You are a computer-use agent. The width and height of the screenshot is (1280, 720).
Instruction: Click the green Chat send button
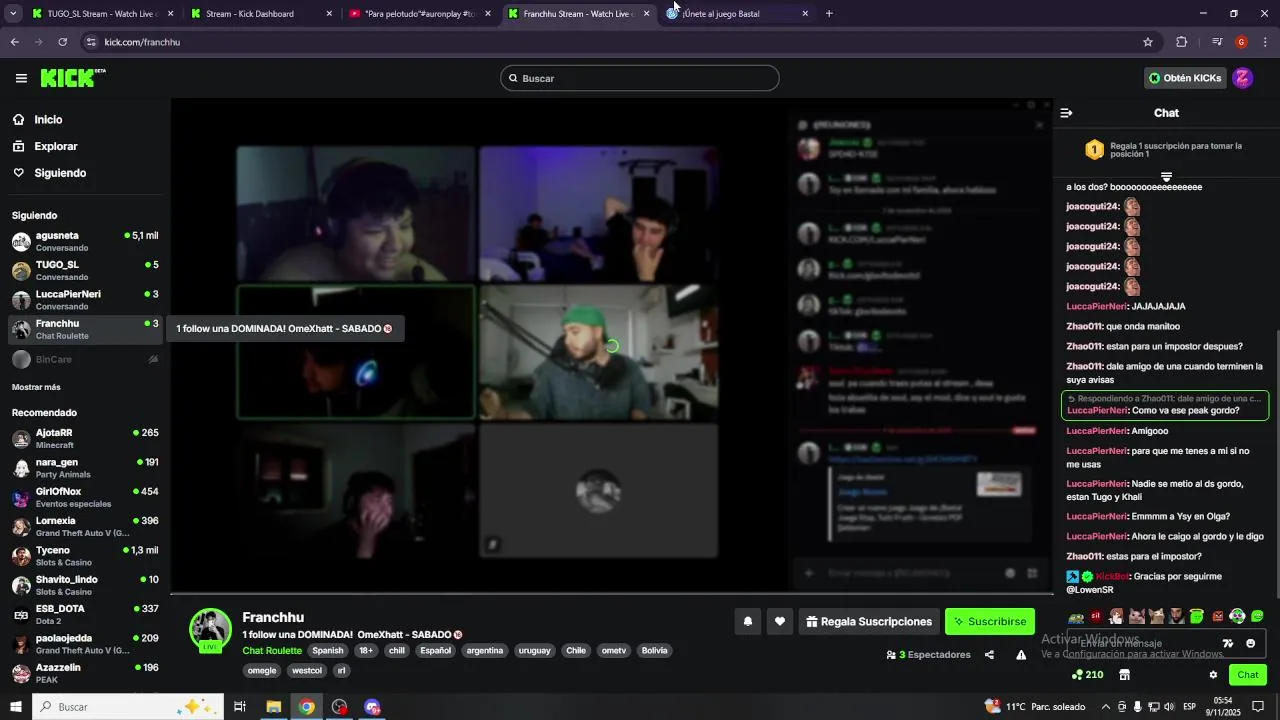point(1247,675)
